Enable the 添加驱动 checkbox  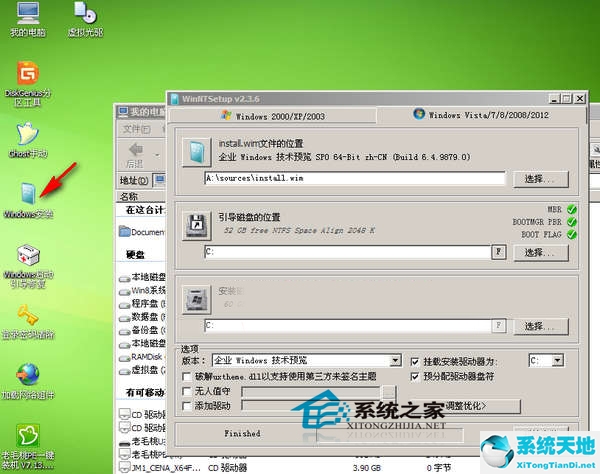click(187, 406)
